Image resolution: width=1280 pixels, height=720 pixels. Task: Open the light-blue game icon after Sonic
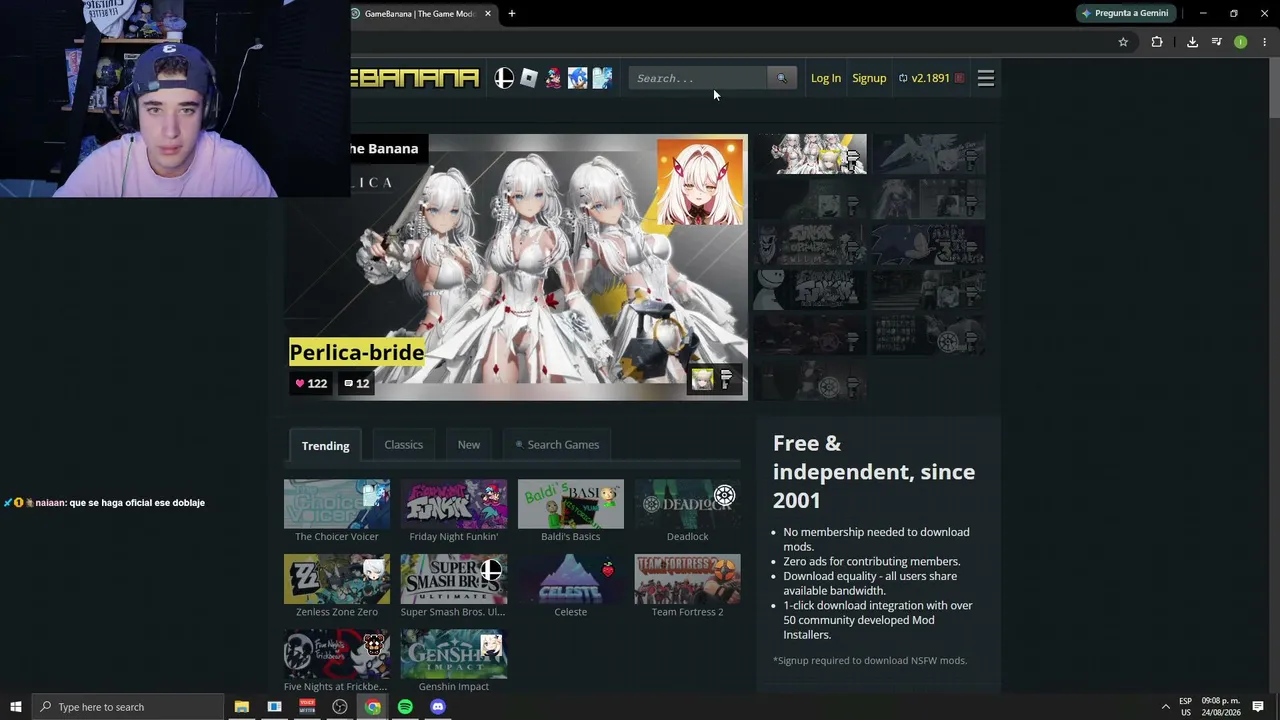(x=601, y=78)
